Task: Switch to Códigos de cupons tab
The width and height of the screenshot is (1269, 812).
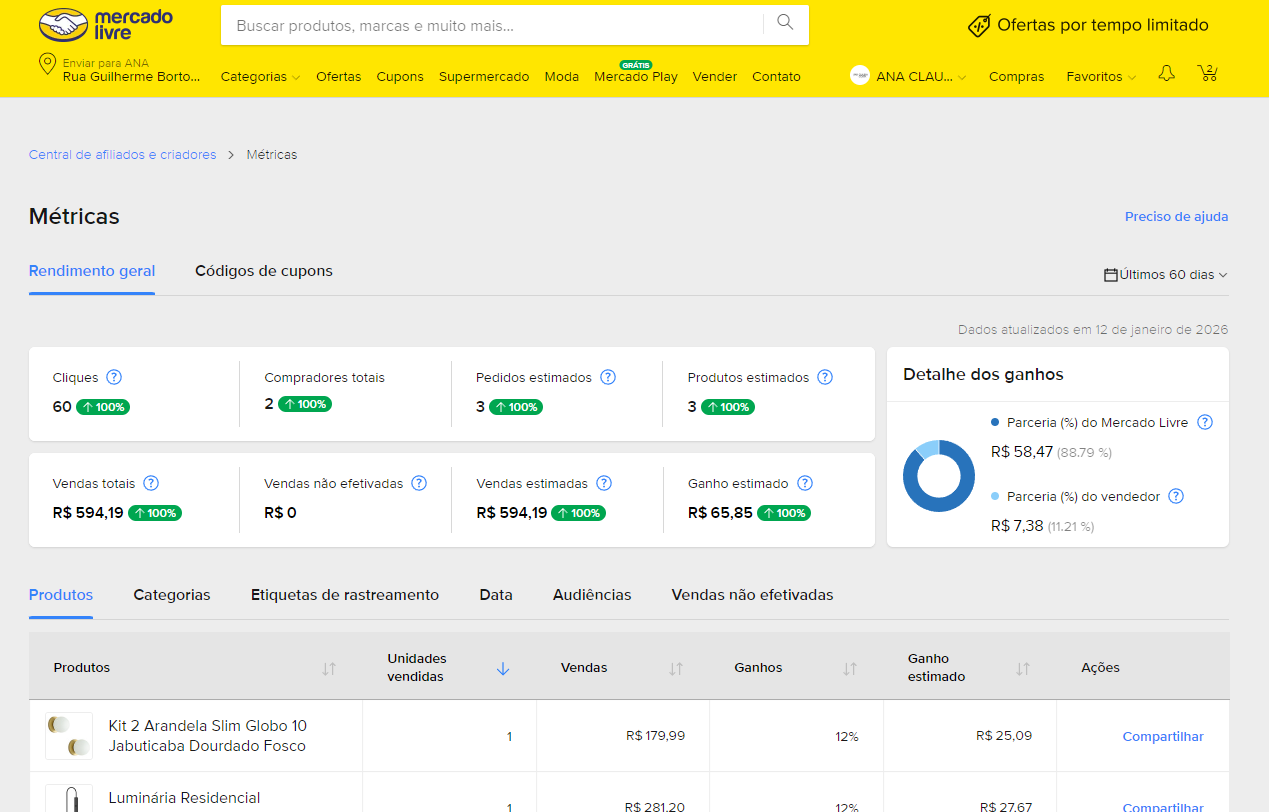Action: click(264, 271)
